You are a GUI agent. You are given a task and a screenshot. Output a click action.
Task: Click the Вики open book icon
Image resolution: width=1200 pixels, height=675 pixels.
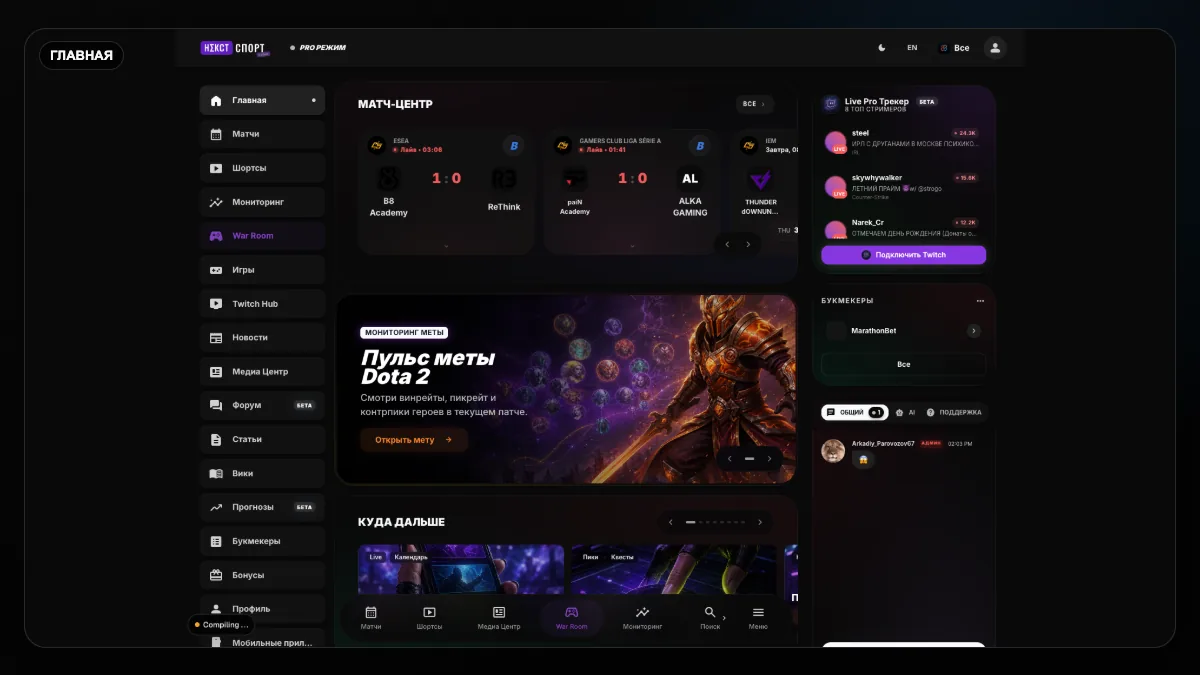(x=216, y=474)
